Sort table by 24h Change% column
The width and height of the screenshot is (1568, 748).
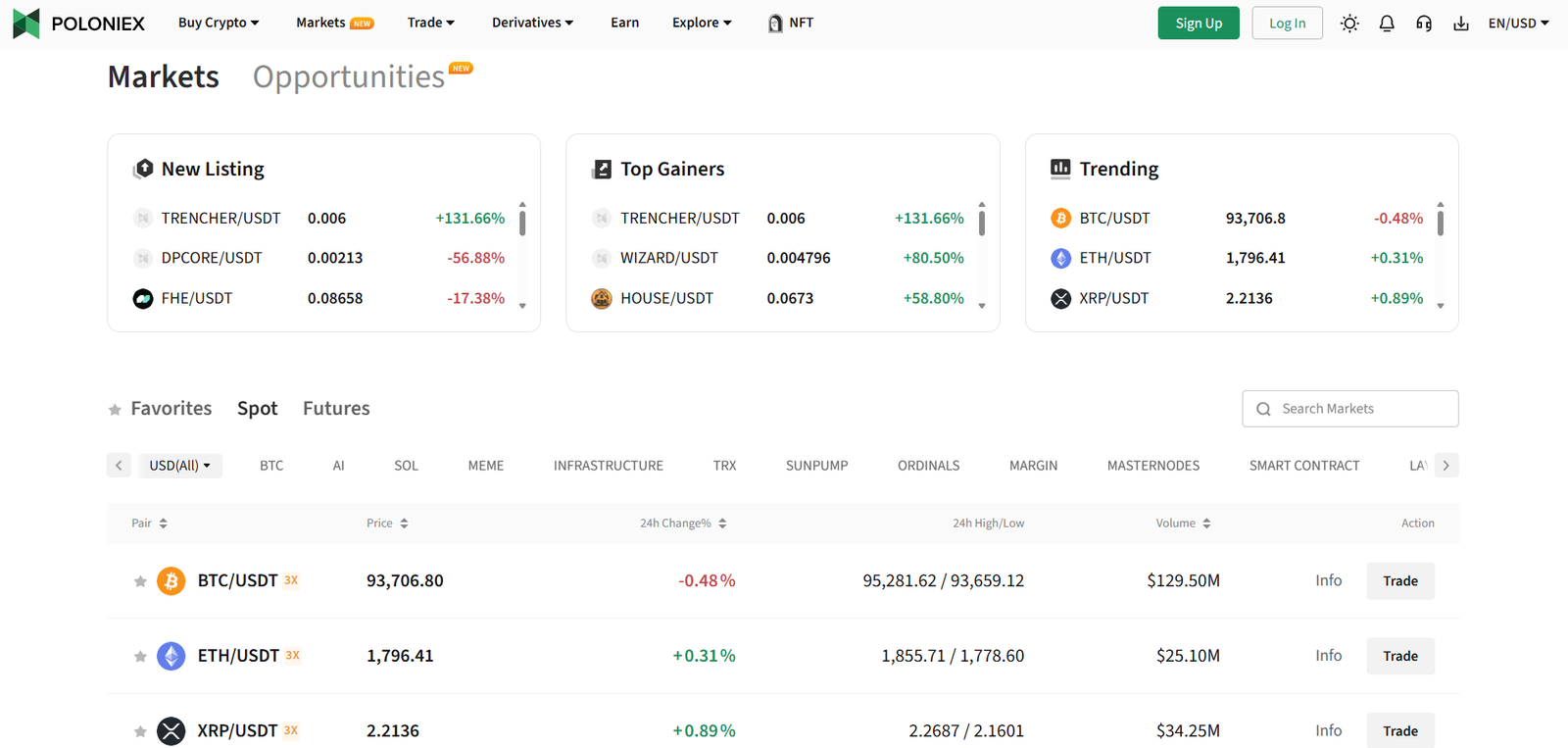coord(683,524)
